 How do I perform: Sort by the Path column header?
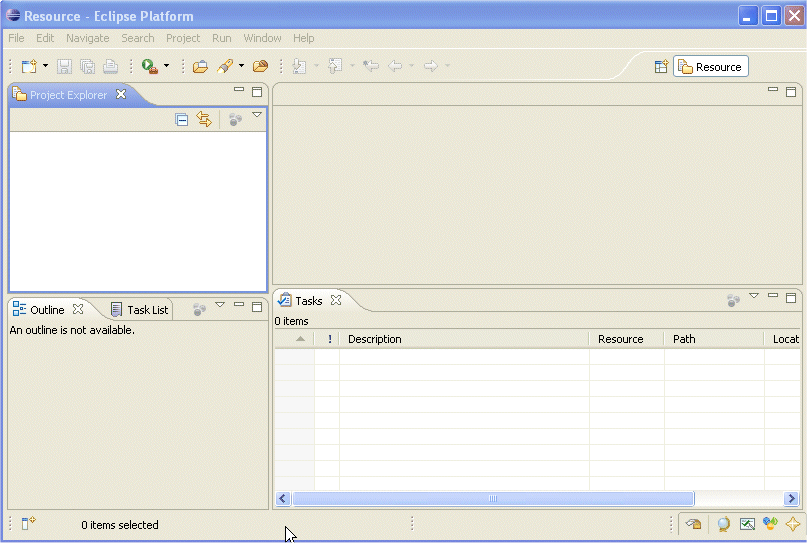pos(714,339)
